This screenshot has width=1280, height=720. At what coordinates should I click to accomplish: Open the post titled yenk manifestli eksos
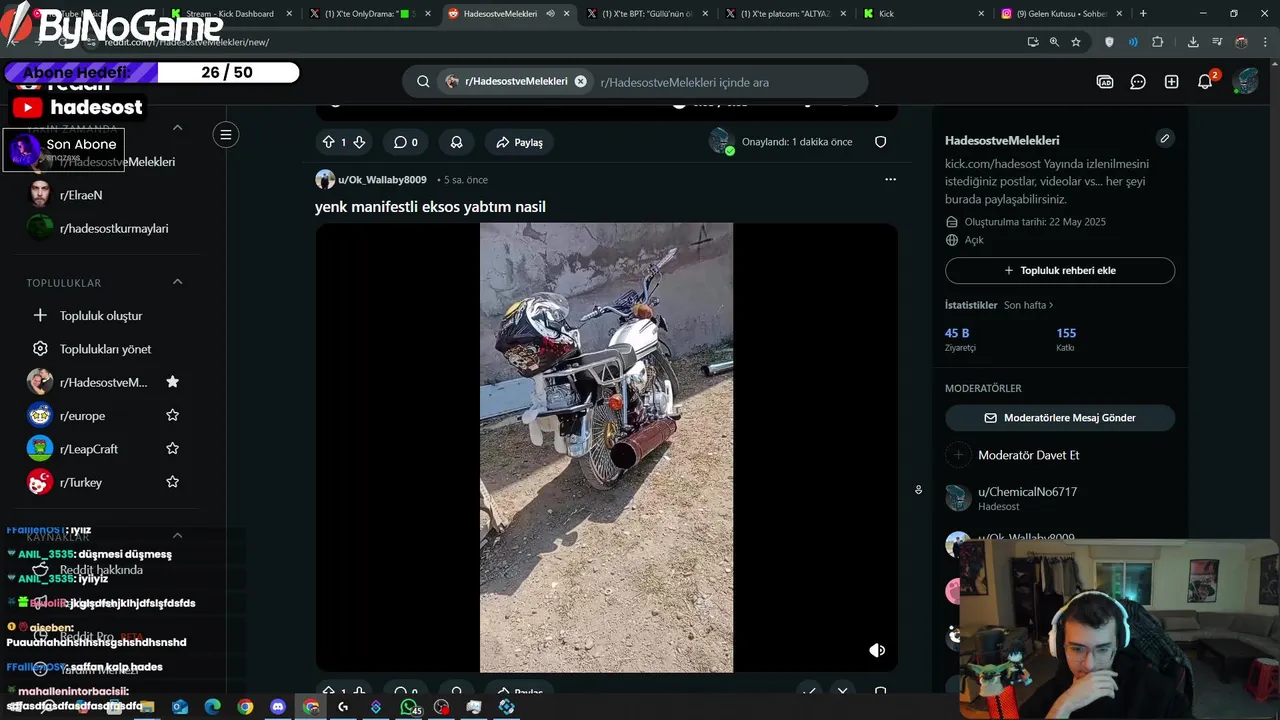pyautogui.click(x=430, y=207)
